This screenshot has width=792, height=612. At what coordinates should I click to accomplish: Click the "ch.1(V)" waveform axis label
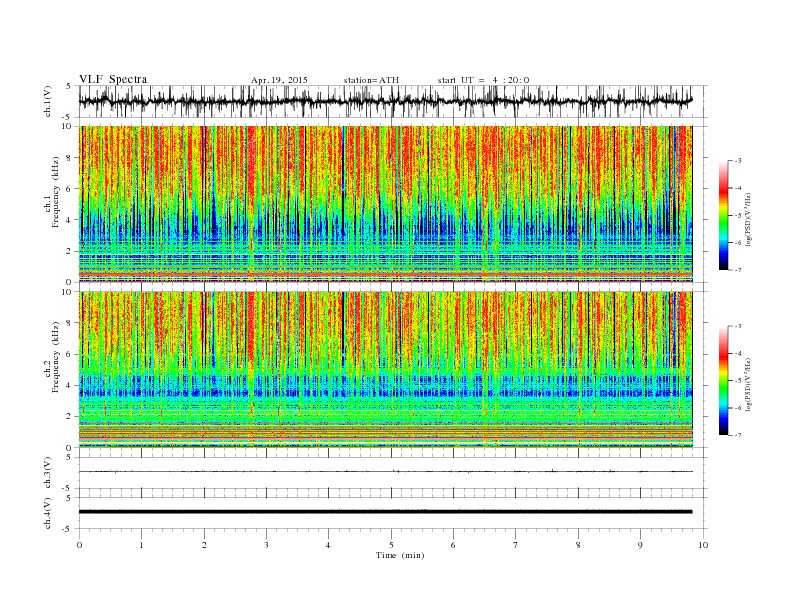coord(48,101)
